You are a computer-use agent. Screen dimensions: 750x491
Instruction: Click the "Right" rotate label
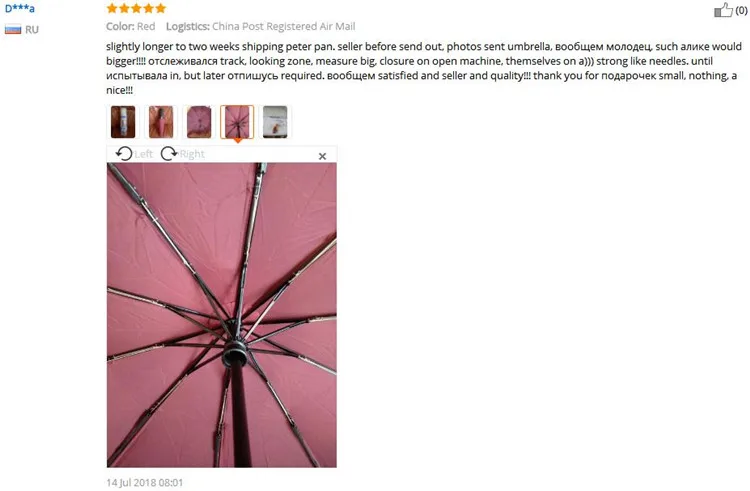pos(192,154)
